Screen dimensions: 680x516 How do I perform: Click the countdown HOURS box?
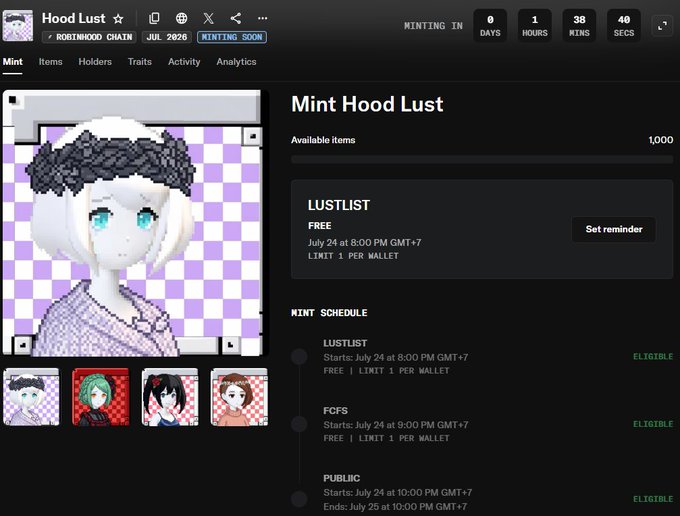click(x=535, y=26)
